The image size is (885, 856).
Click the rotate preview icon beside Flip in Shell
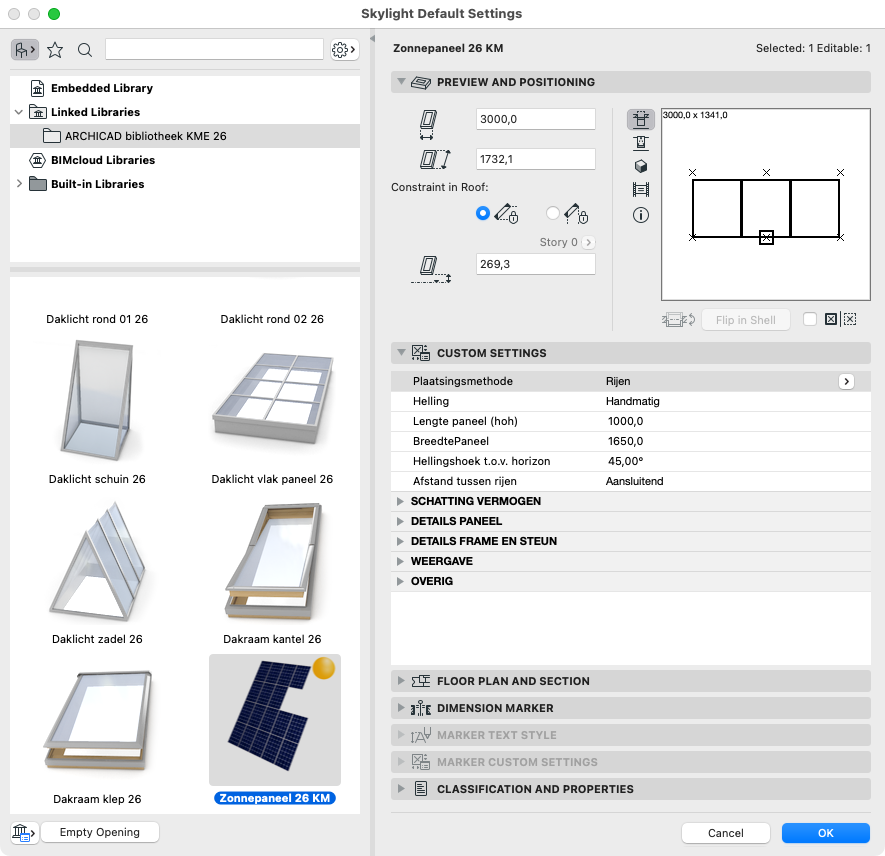pos(678,320)
